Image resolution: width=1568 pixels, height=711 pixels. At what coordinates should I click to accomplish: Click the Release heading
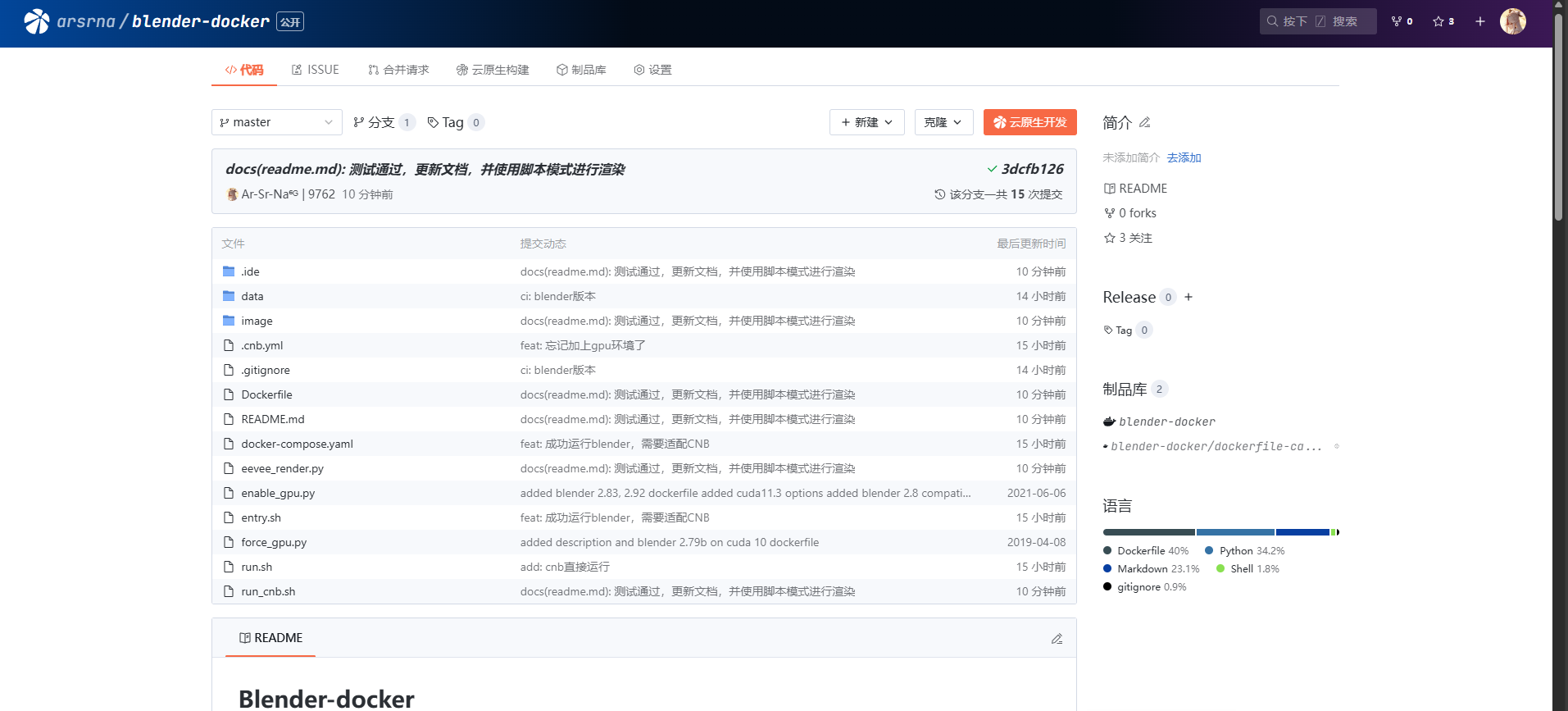pyautogui.click(x=1129, y=297)
